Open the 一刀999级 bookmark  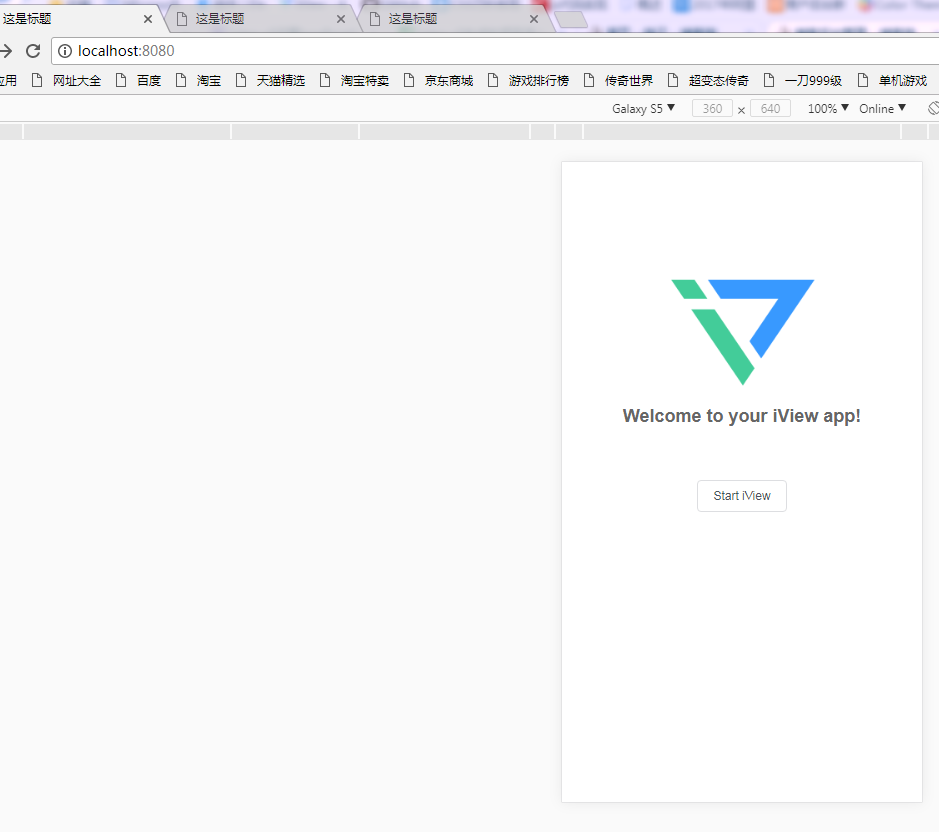point(803,80)
